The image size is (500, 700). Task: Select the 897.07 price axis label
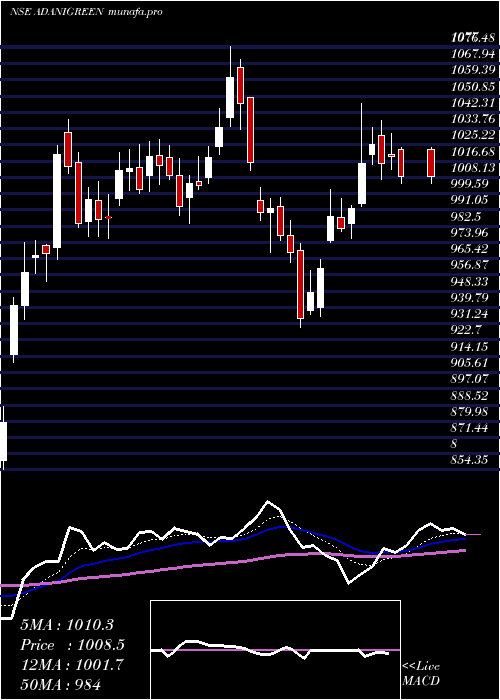click(x=469, y=379)
